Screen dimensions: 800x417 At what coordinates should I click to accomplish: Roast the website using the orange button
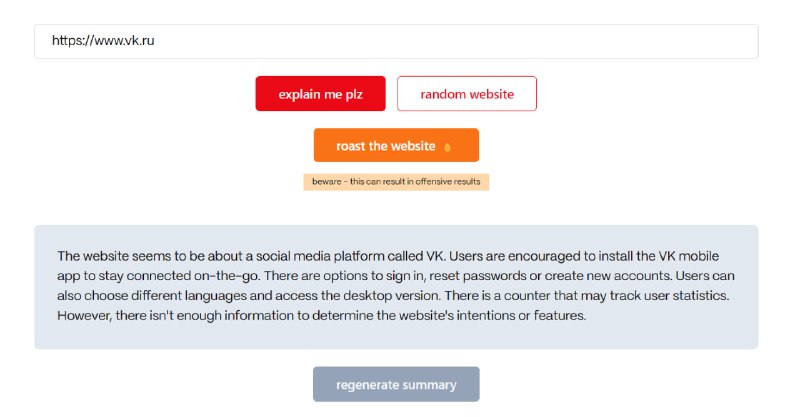click(x=396, y=145)
